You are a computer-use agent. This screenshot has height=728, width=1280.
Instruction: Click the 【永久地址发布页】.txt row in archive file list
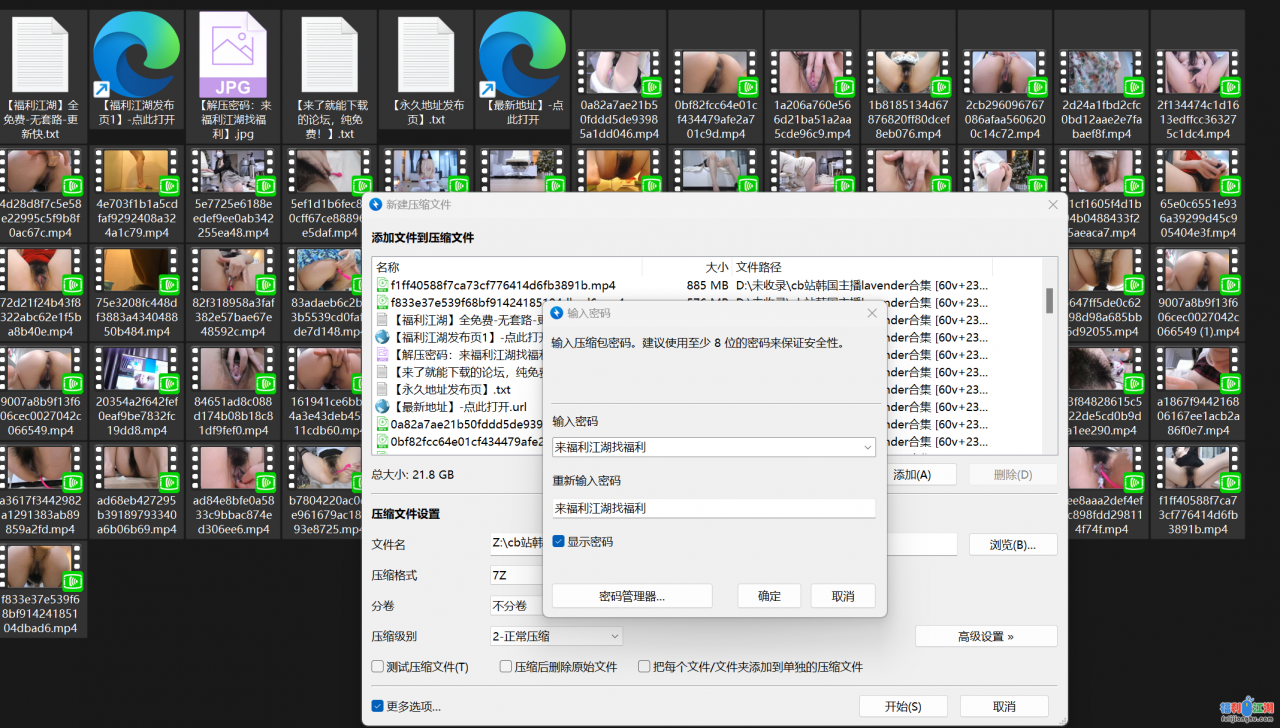coord(452,389)
